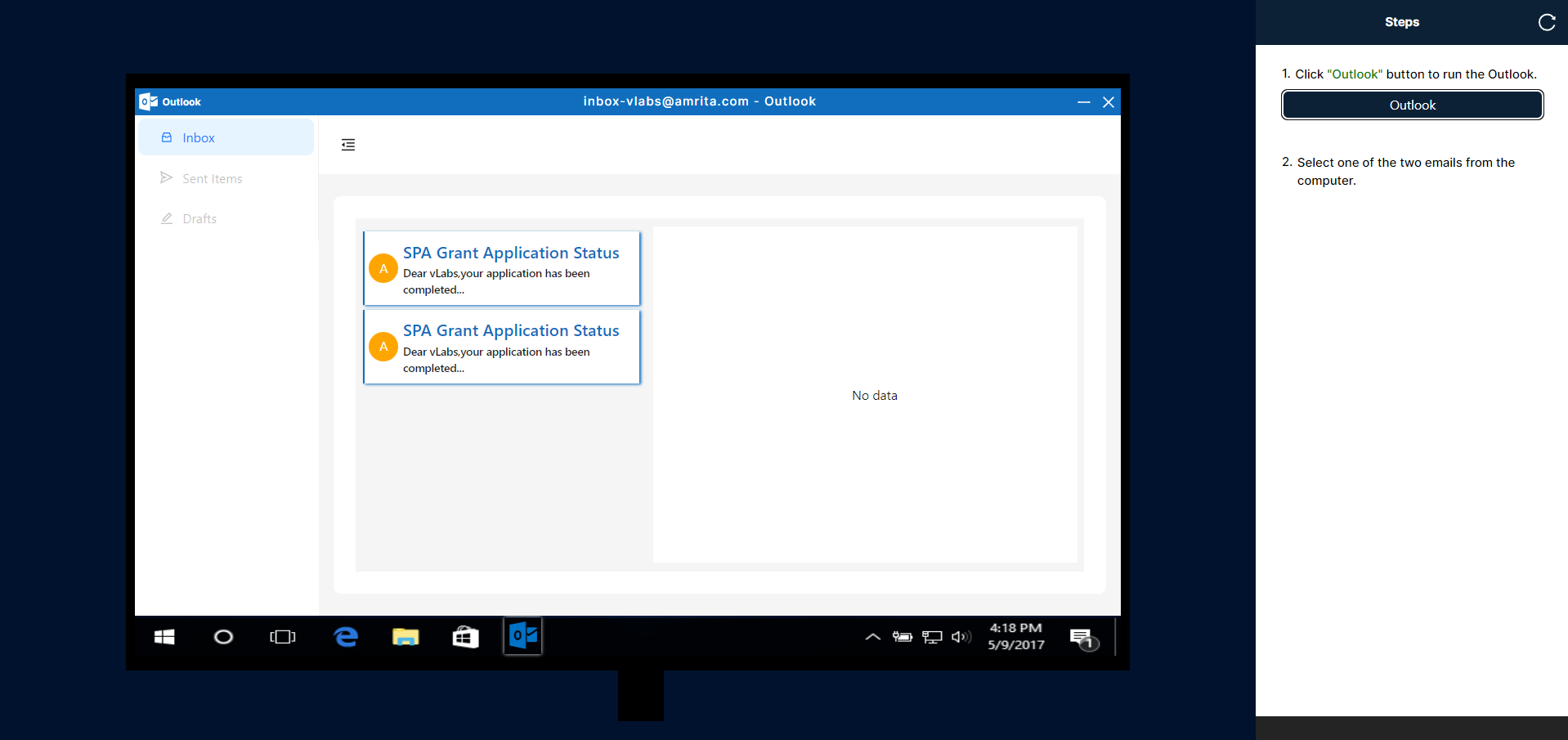Launch Microsoft Edge from the taskbar

pos(346,637)
